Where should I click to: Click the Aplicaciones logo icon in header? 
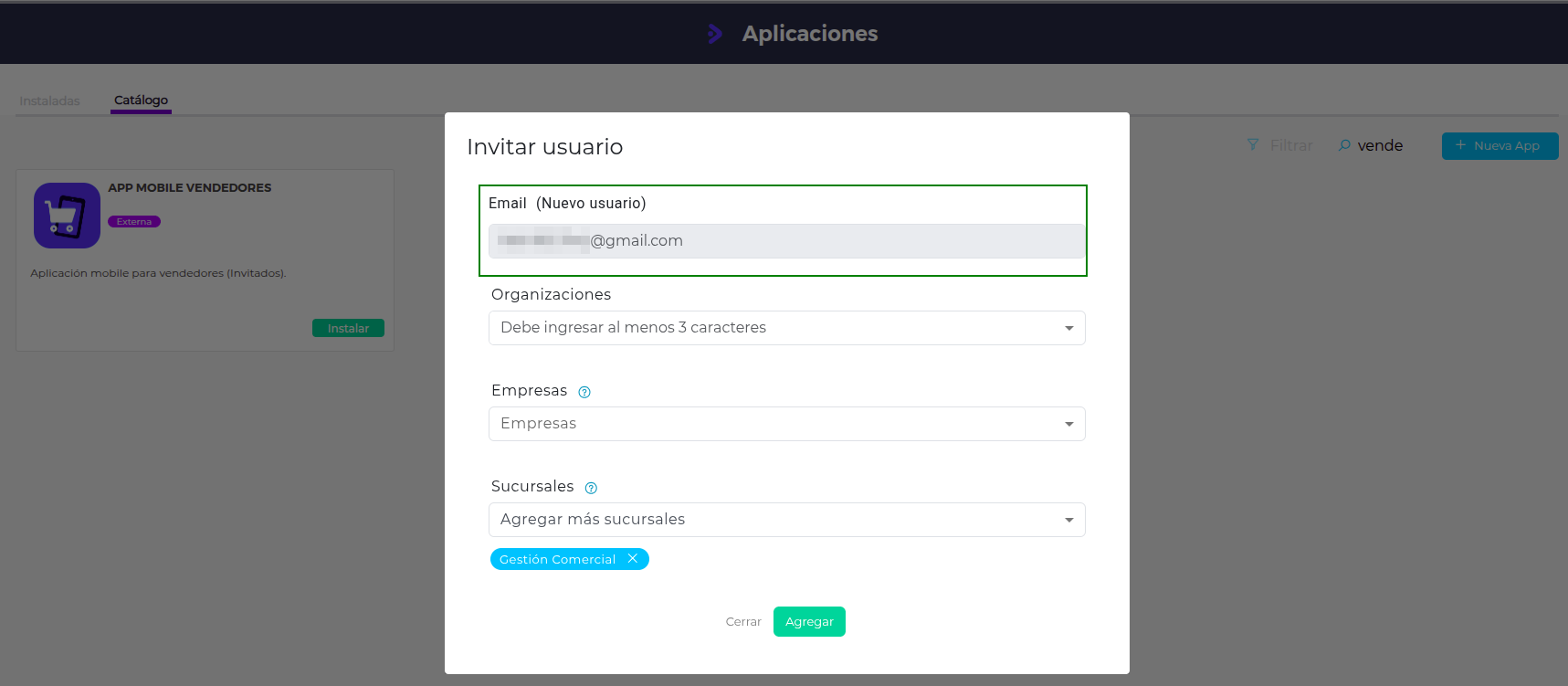click(x=715, y=34)
